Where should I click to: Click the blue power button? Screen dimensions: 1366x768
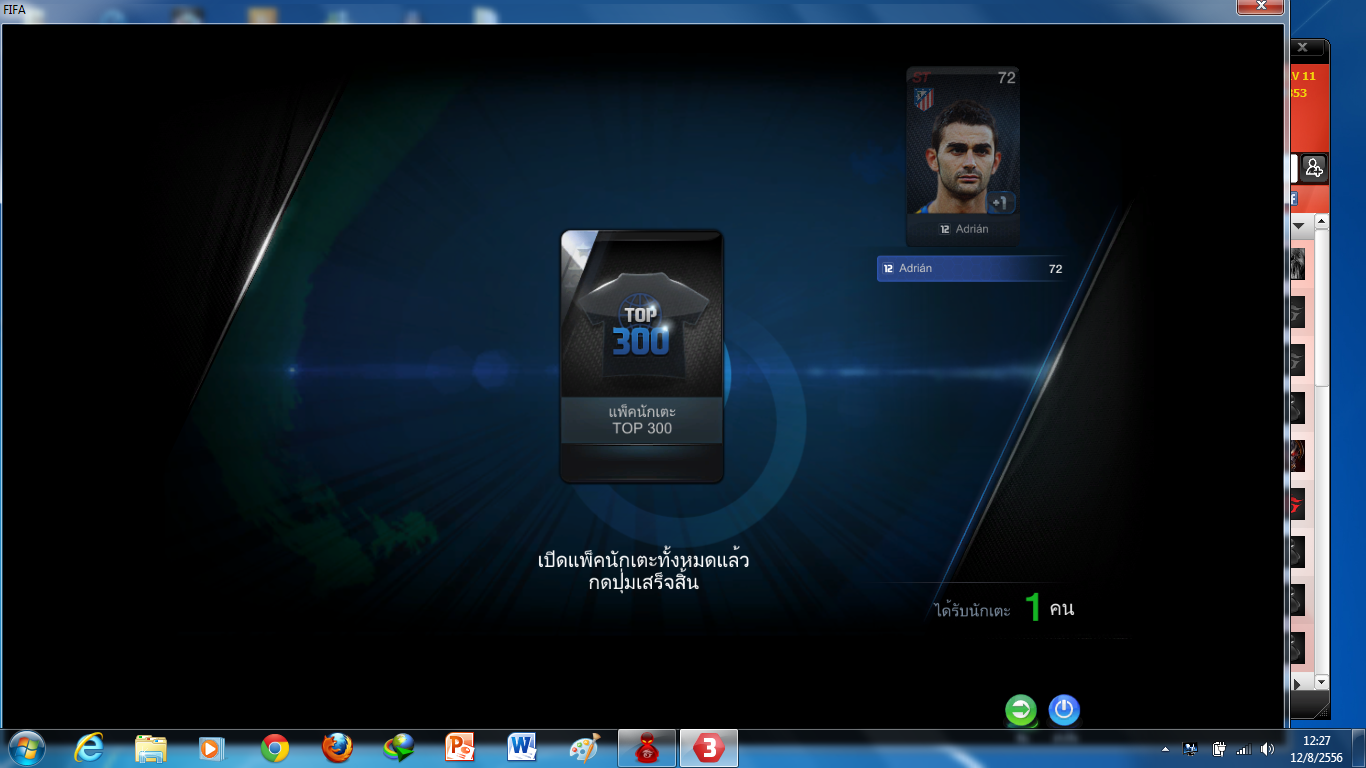pyautogui.click(x=1064, y=710)
